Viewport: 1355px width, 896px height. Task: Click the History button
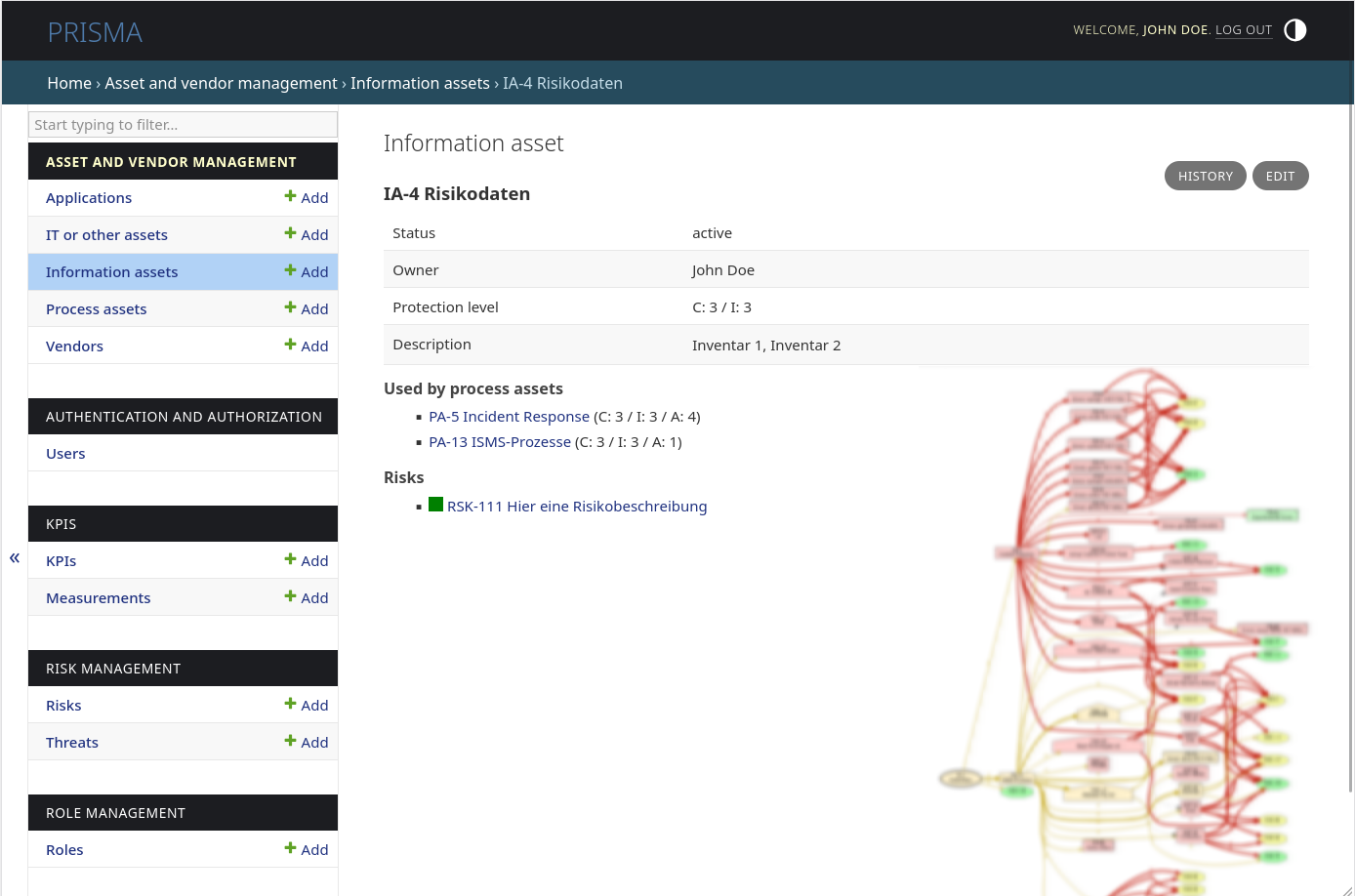click(1206, 176)
